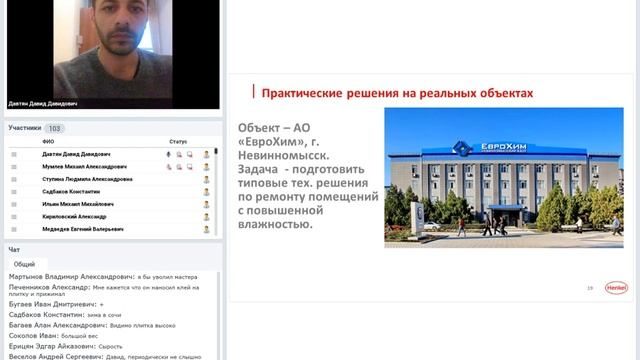Click the Henkel logo on the slide
Viewport: 640px width, 360px height.
(616, 288)
